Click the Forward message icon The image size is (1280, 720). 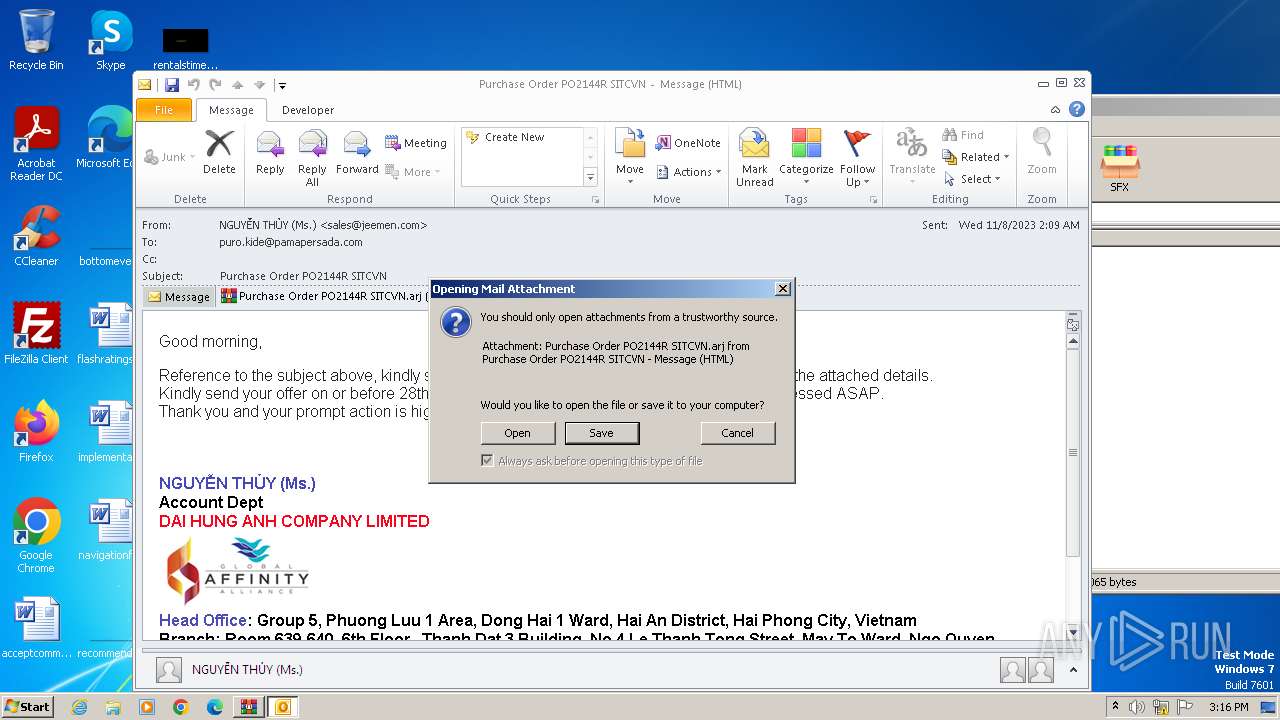tap(357, 152)
